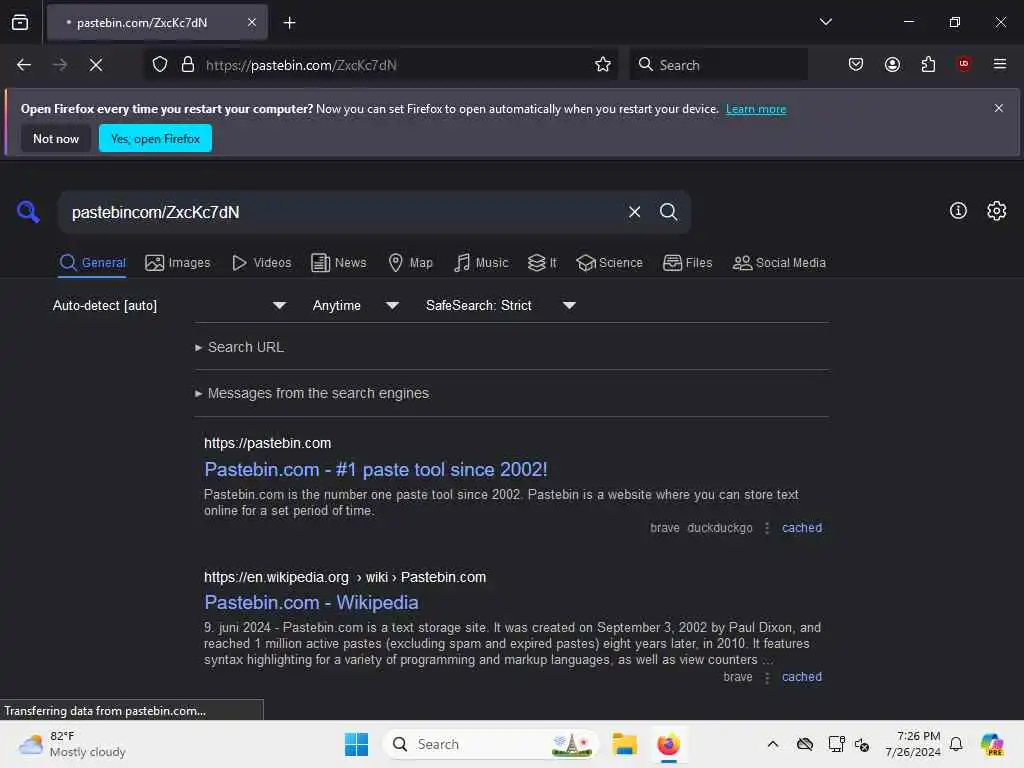Open the Auto-detect language dropdown
Viewport: 1024px width, 768px height.
(169, 306)
